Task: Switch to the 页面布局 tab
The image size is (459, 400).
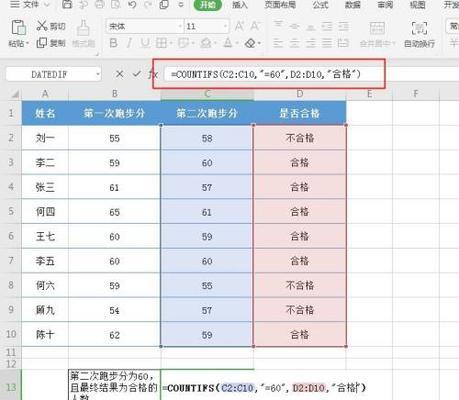Action: (280, 5)
